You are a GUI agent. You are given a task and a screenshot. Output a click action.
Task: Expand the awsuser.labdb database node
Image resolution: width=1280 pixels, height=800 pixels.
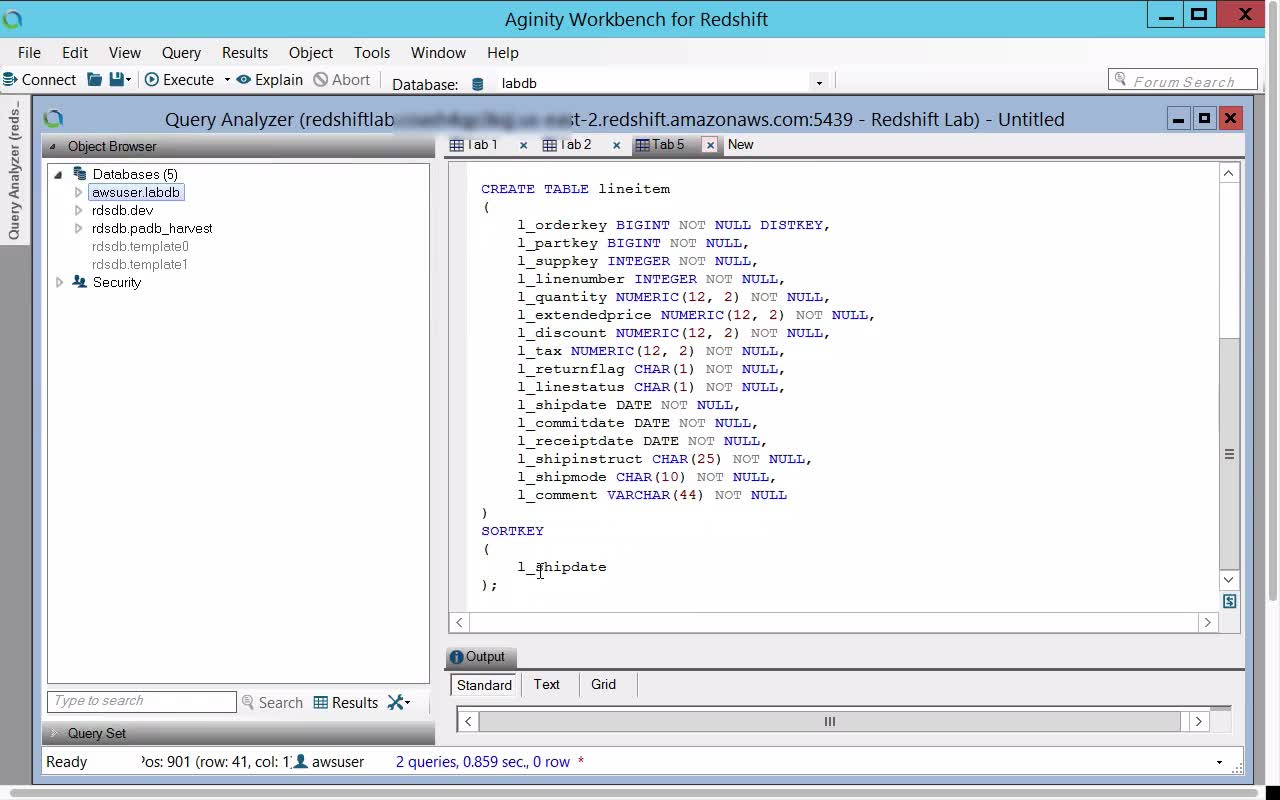click(x=78, y=192)
